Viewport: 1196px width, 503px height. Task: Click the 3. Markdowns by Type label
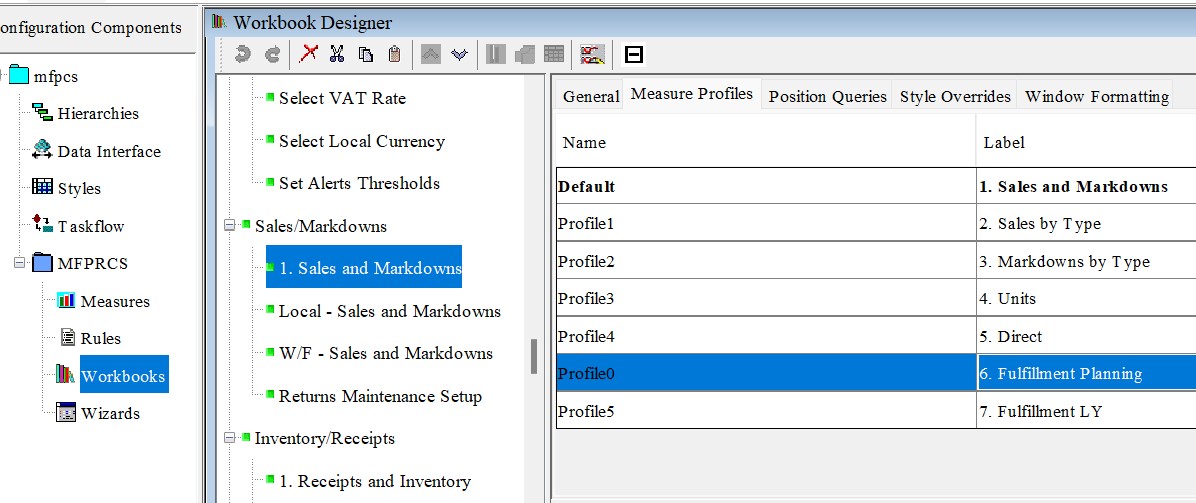click(x=1064, y=262)
